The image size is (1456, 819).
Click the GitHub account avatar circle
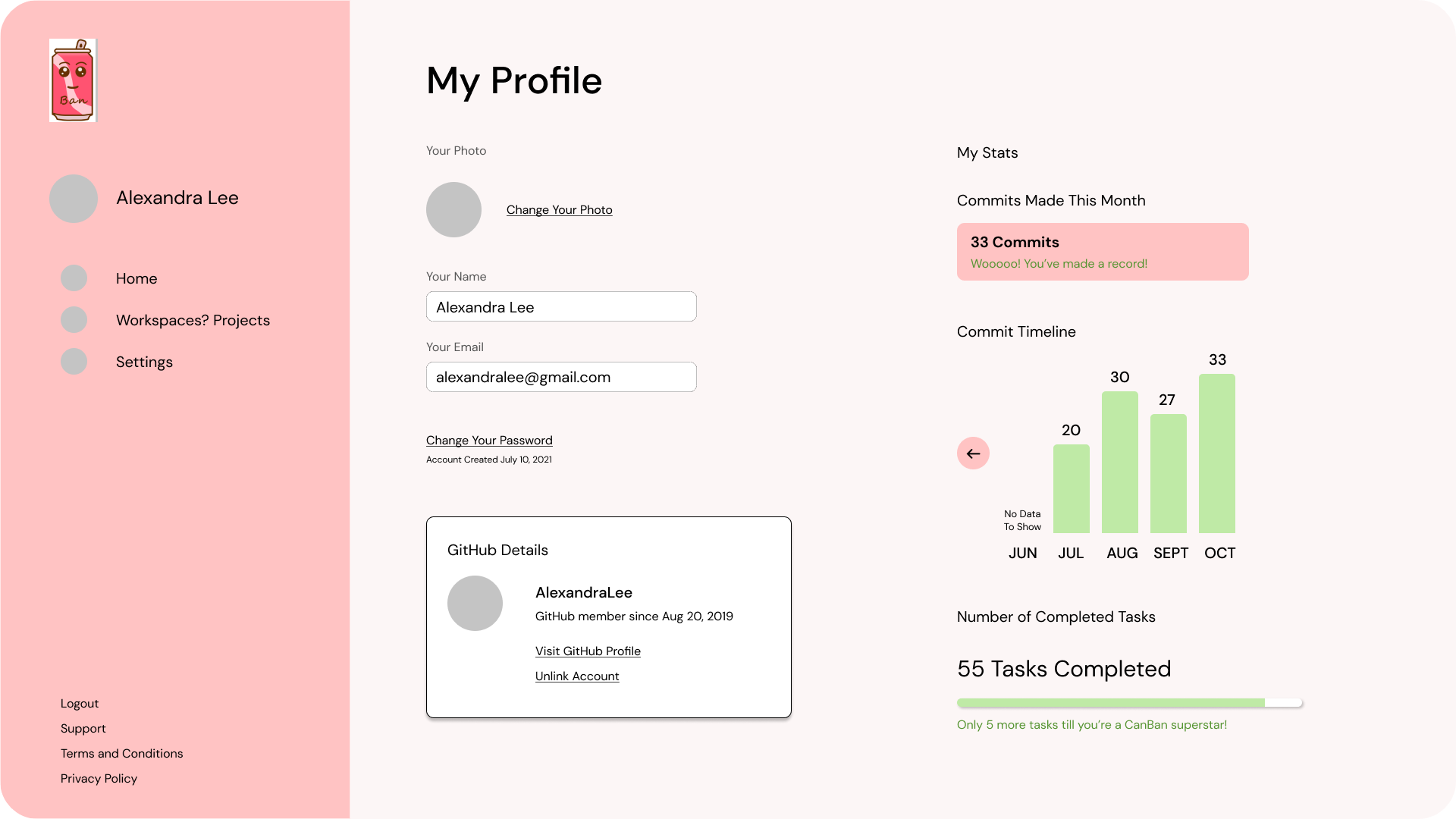coord(475,604)
